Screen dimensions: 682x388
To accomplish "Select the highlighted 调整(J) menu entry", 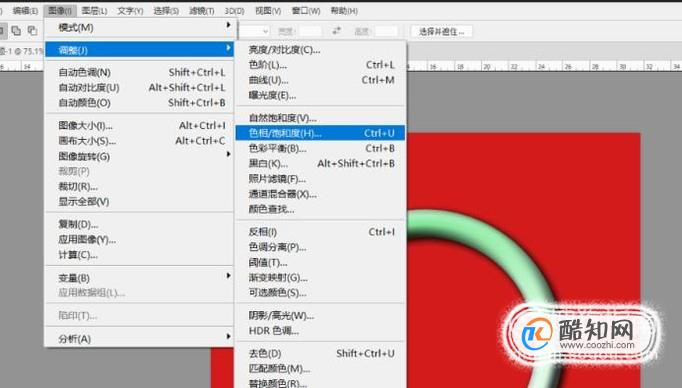I will 140,50.
